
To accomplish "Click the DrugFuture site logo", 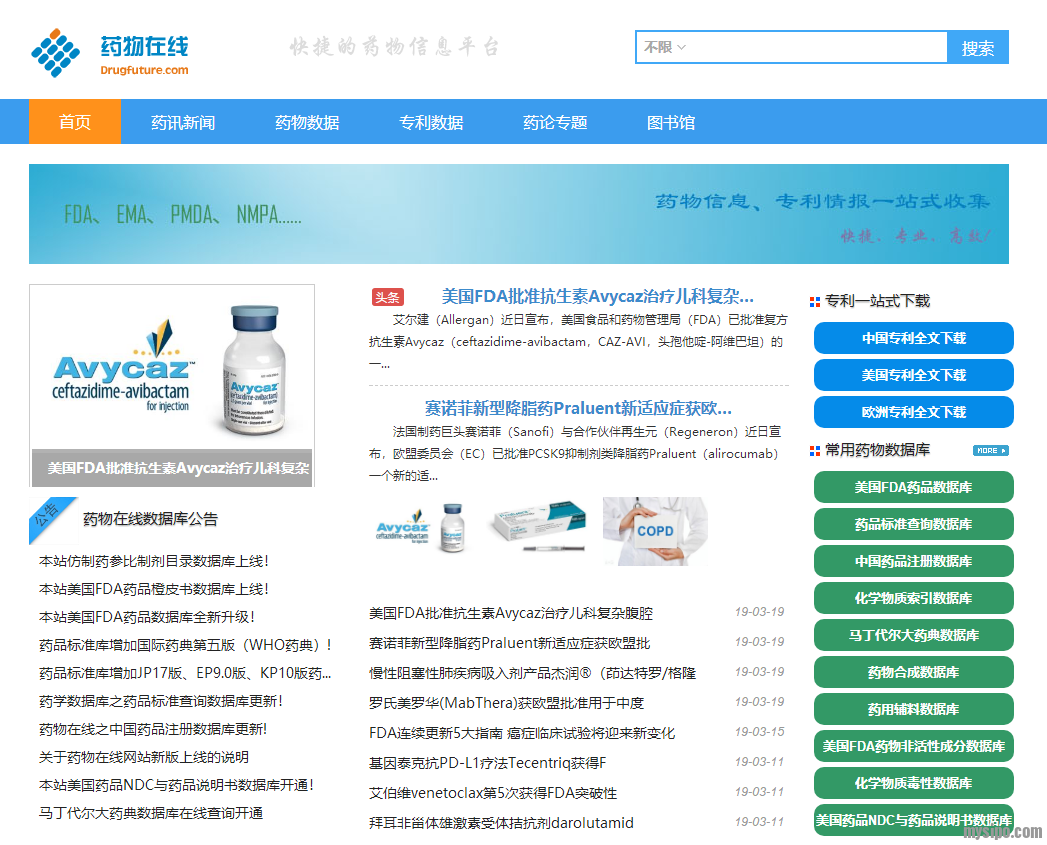I will coord(109,53).
